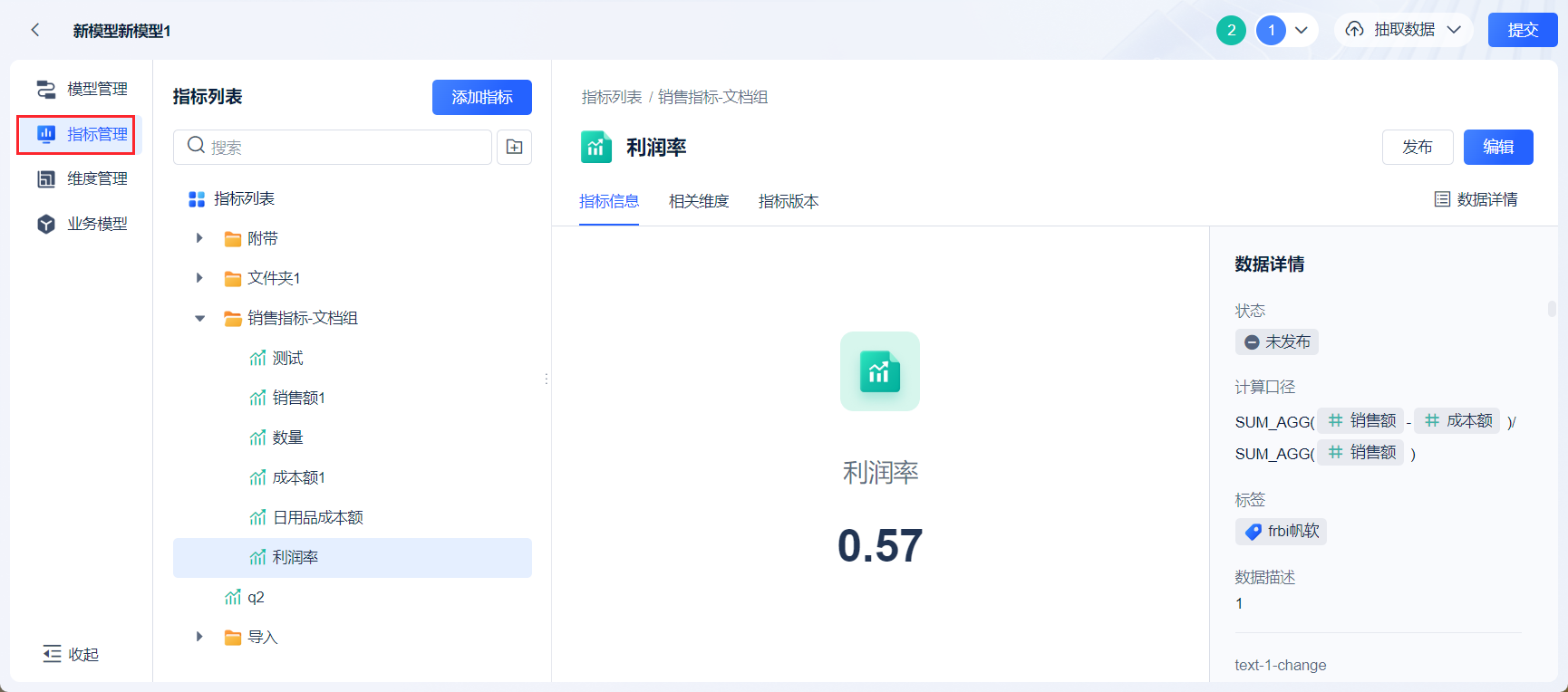Select the 销售指标-文档组 folder icon
1568x692 pixels.
[x=233, y=319]
